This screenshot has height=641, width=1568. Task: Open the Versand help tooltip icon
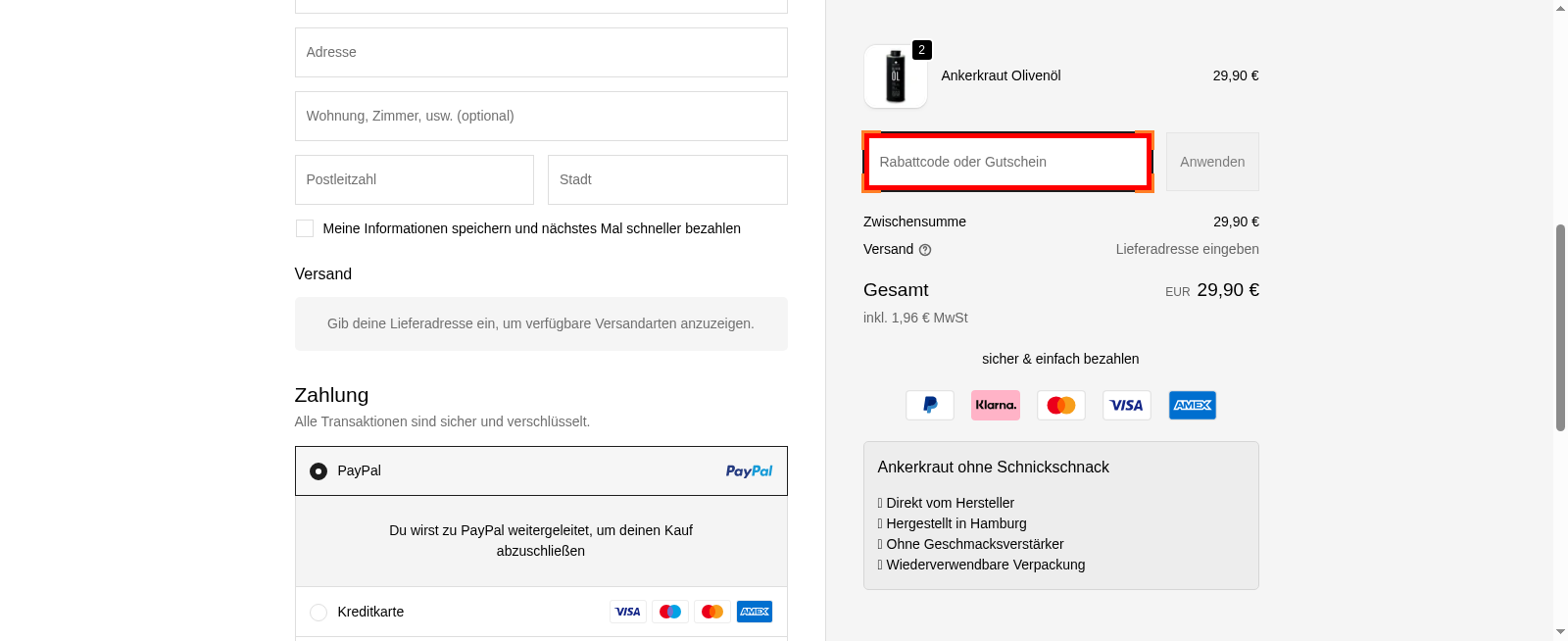click(925, 249)
